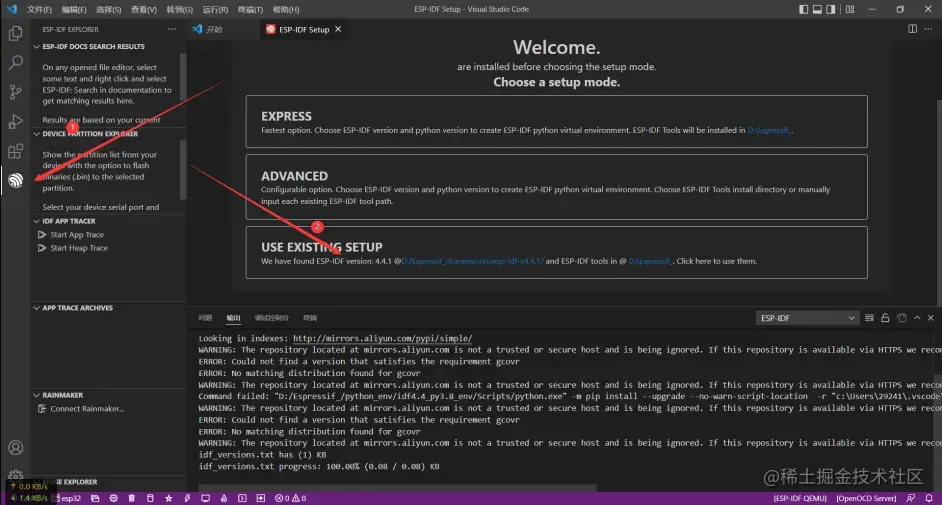
Task: Open the mirrors.aliyun.com pypi link in output
Action: coord(383,339)
